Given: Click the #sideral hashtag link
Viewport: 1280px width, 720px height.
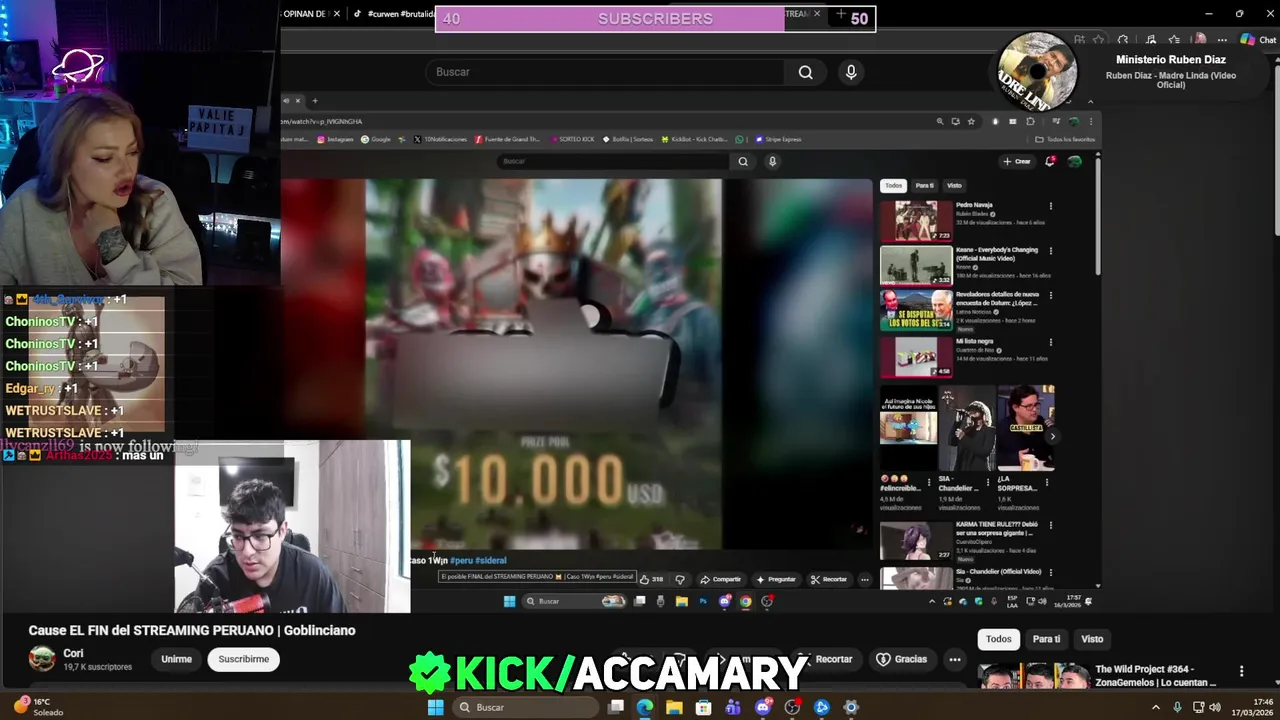Looking at the screenshot, I should point(491,561).
